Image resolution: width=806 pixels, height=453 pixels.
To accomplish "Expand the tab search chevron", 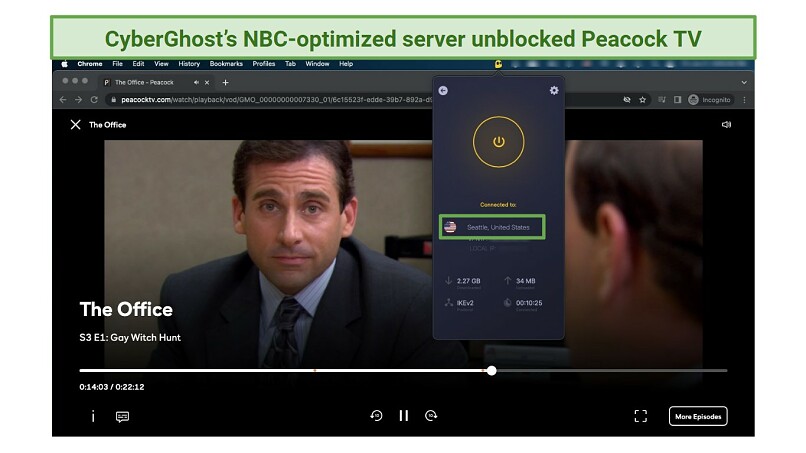I will pyautogui.click(x=744, y=82).
